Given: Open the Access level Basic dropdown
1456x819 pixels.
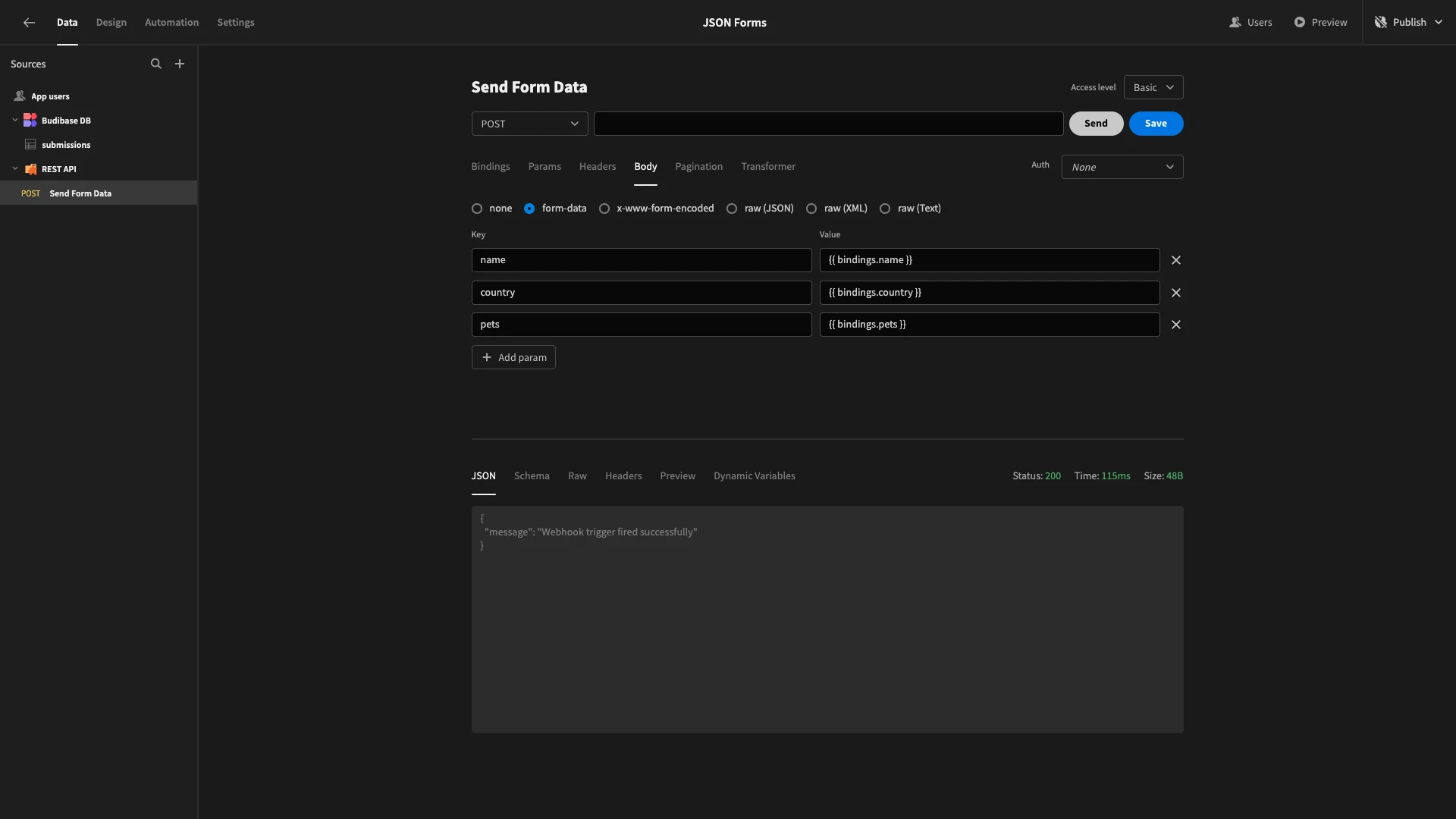Looking at the screenshot, I should [x=1153, y=87].
